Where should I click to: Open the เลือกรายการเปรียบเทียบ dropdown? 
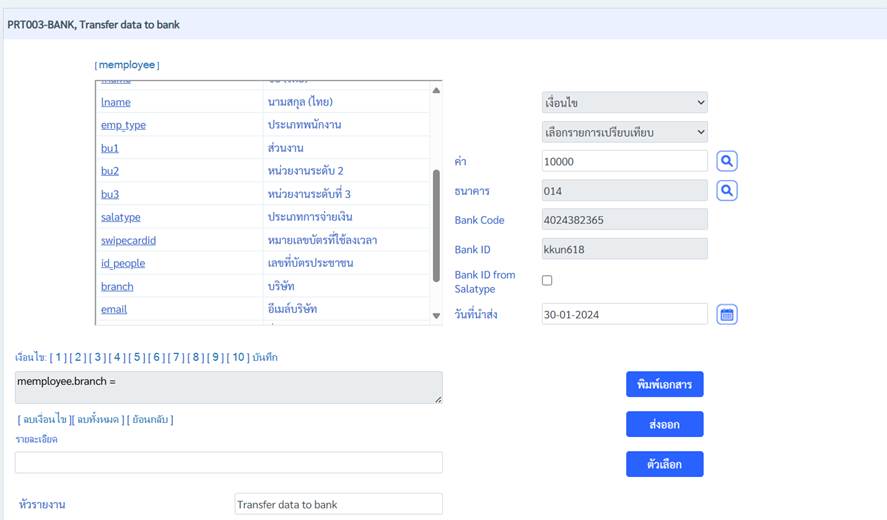[625, 132]
